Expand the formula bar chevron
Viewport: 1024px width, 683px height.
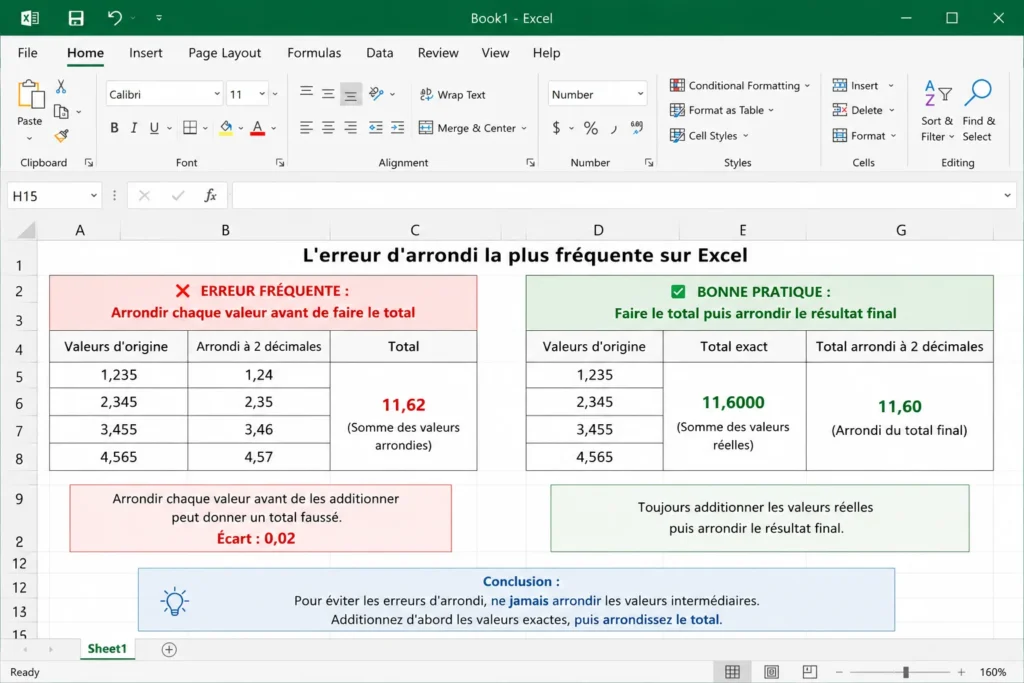(x=1007, y=196)
